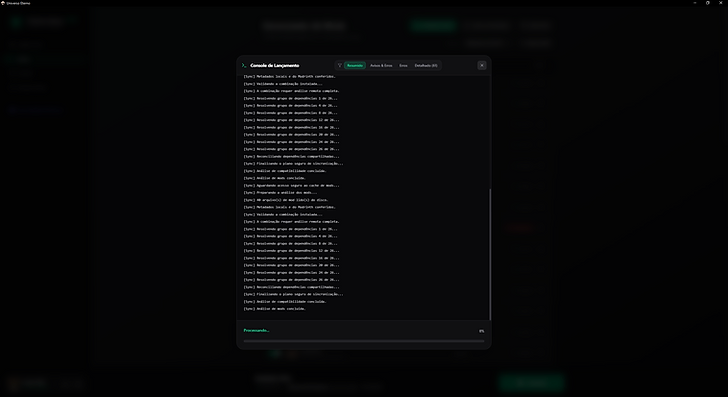Select the Resumido filter tab

click(x=355, y=65)
